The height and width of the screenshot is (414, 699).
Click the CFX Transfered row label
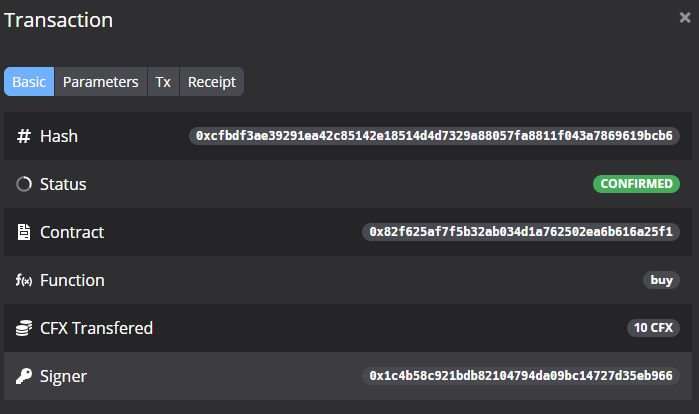point(96,328)
